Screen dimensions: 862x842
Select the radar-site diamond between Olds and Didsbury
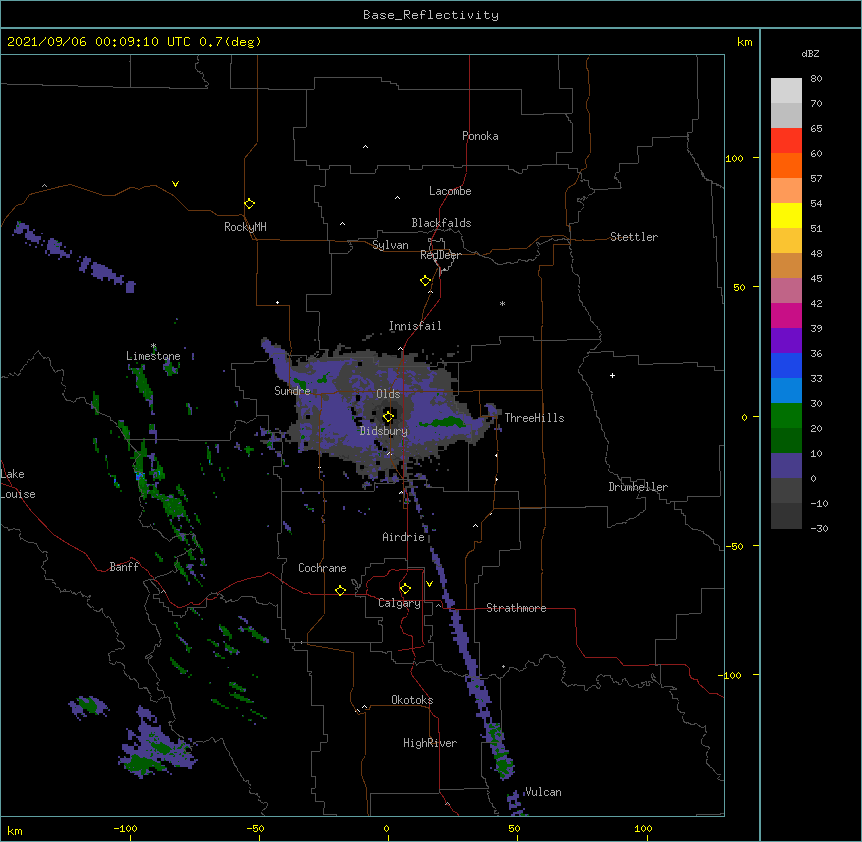[388, 416]
